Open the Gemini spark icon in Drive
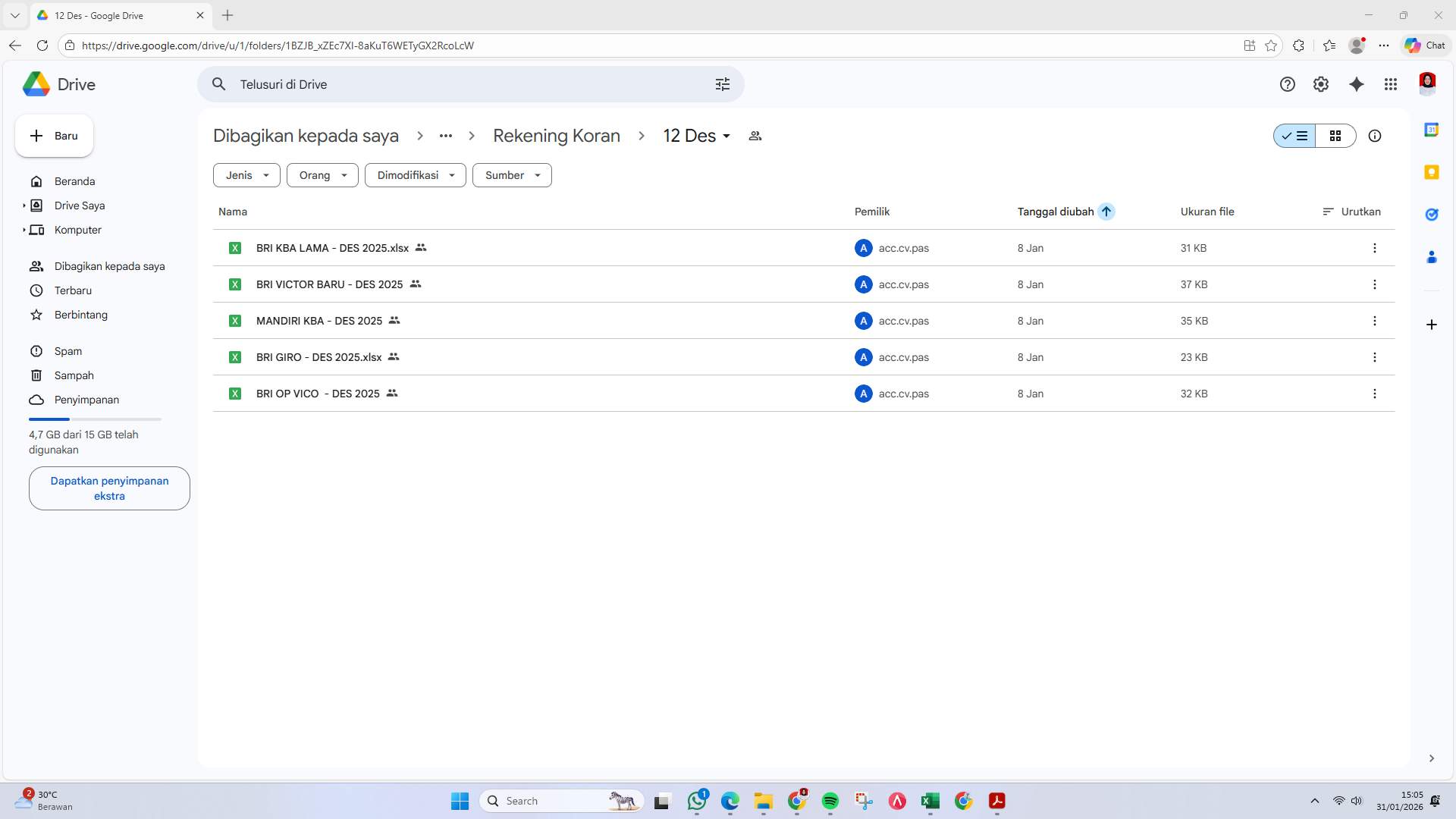Image resolution: width=1456 pixels, height=819 pixels. pyautogui.click(x=1357, y=84)
